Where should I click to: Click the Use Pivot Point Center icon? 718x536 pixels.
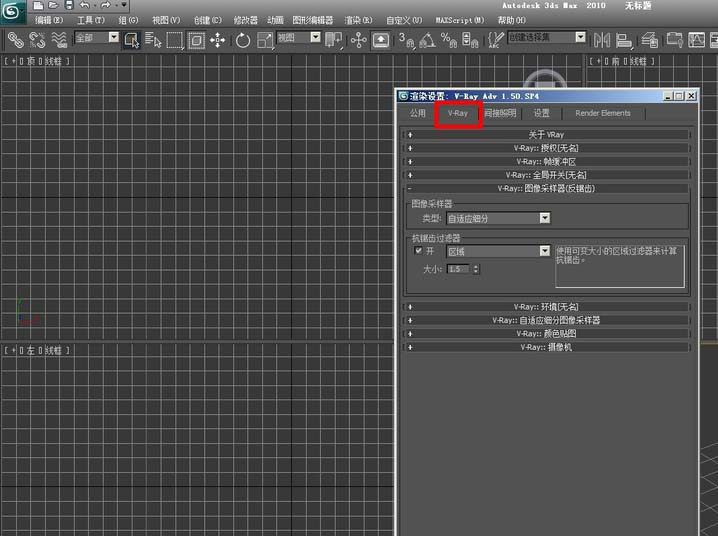pos(333,40)
